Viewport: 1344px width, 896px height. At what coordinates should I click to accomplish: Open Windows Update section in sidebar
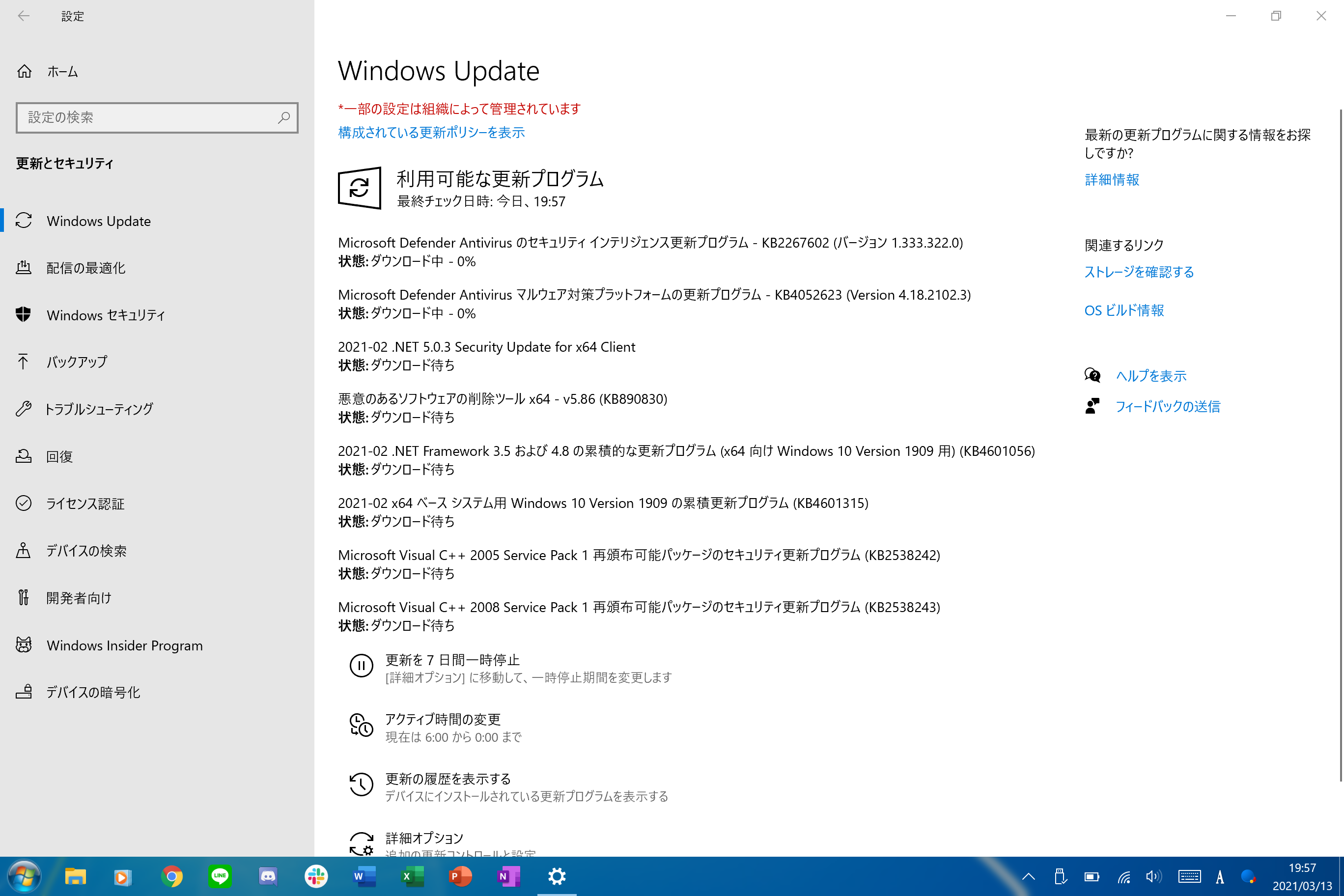click(x=98, y=221)
